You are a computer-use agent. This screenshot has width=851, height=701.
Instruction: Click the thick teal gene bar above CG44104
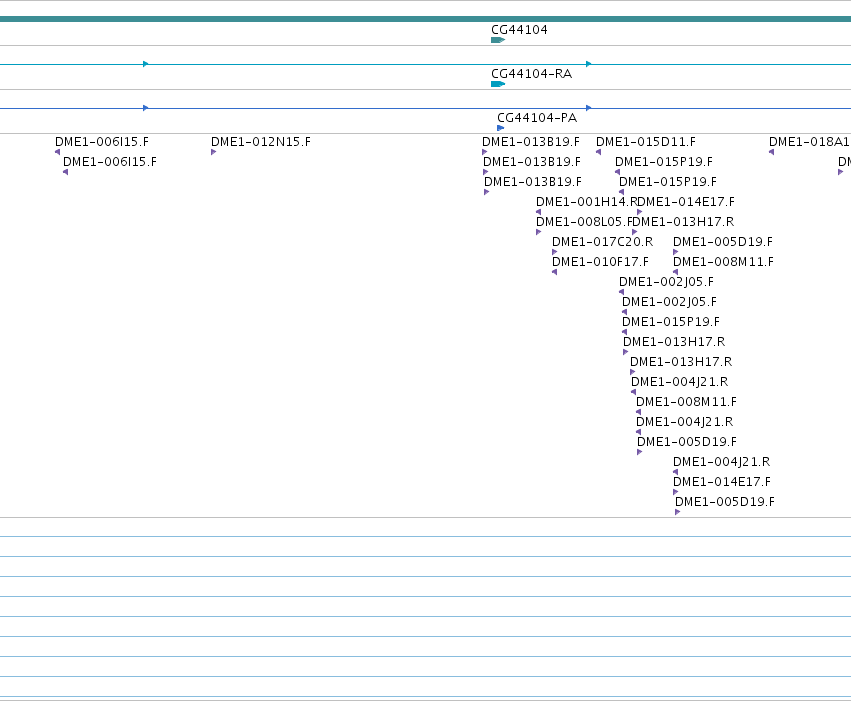coord(426,19)
